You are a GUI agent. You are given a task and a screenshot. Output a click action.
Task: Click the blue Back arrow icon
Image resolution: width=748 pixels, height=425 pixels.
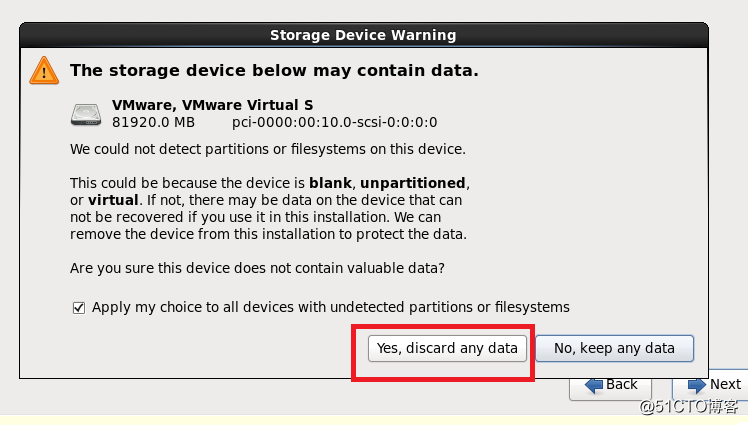pyautogui.click(x=594, y=385)
